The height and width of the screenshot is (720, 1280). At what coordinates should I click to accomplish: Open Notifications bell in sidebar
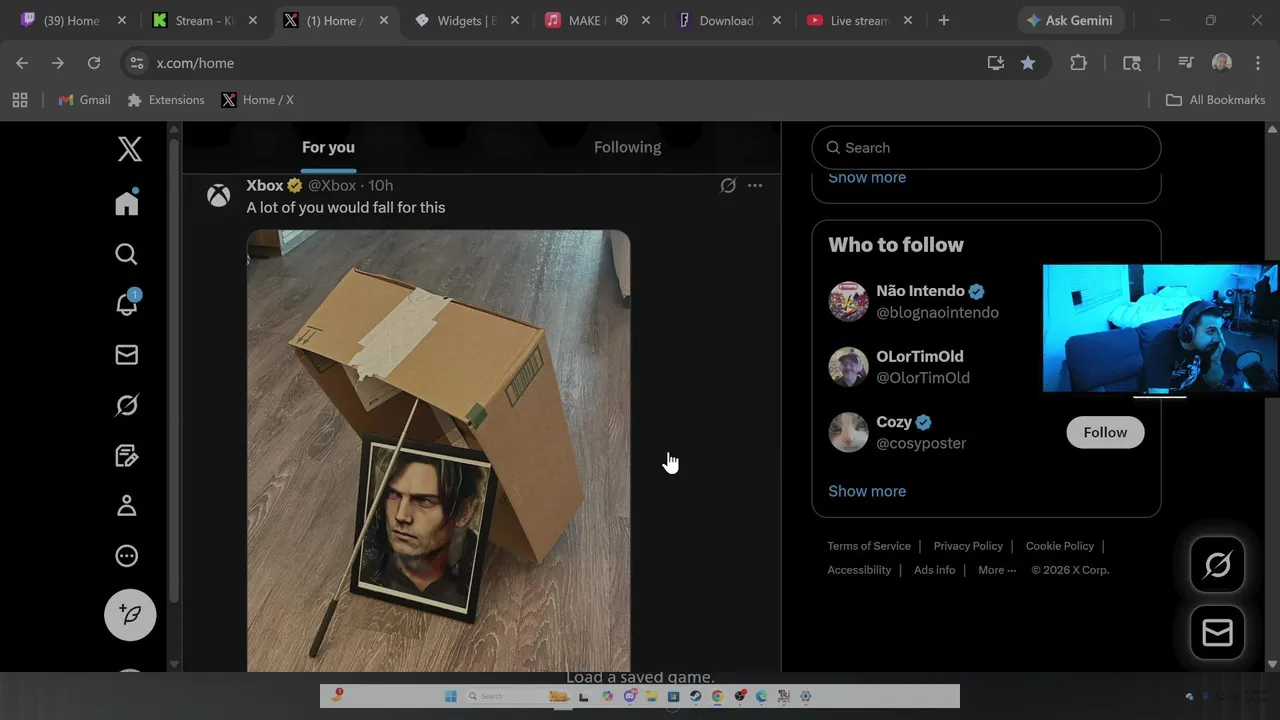[x=127, y=303]
